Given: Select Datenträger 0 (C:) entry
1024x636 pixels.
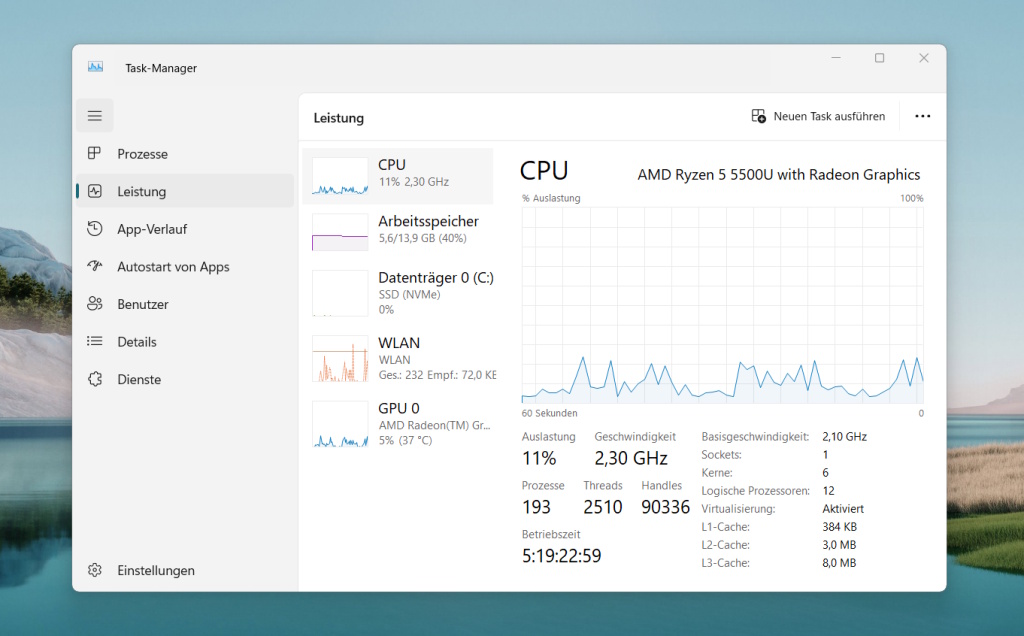Looking at the screenshot, I should click(398, 293).
